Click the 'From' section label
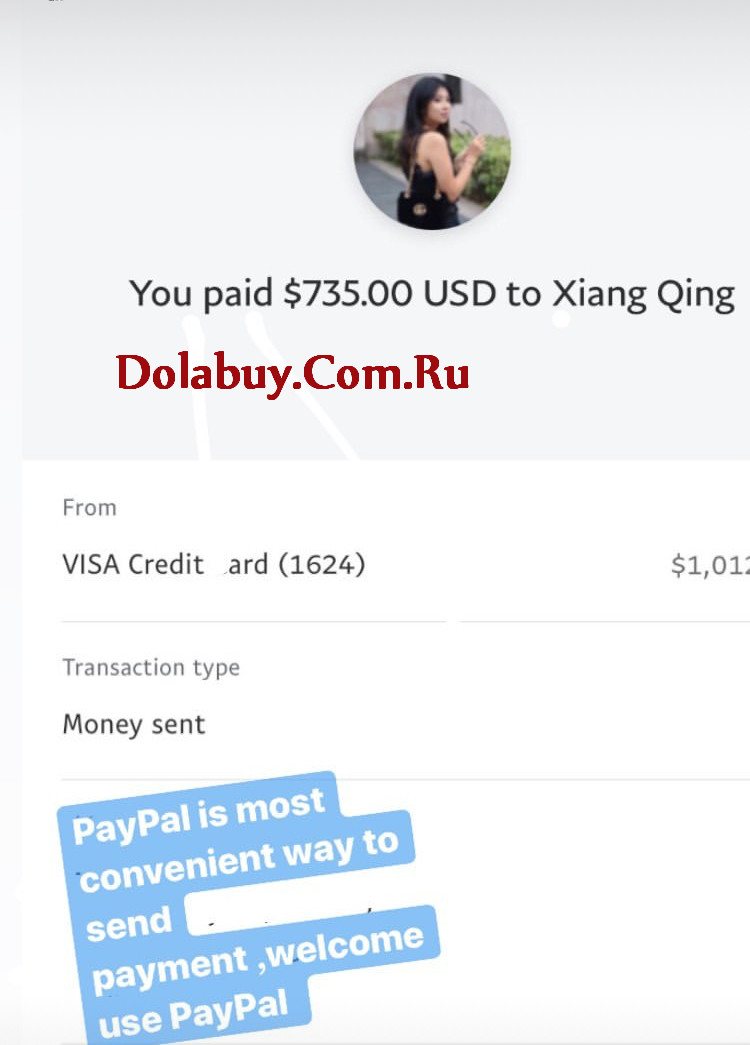This screenshot has height=1045, width=750. [x=89, y=508]
